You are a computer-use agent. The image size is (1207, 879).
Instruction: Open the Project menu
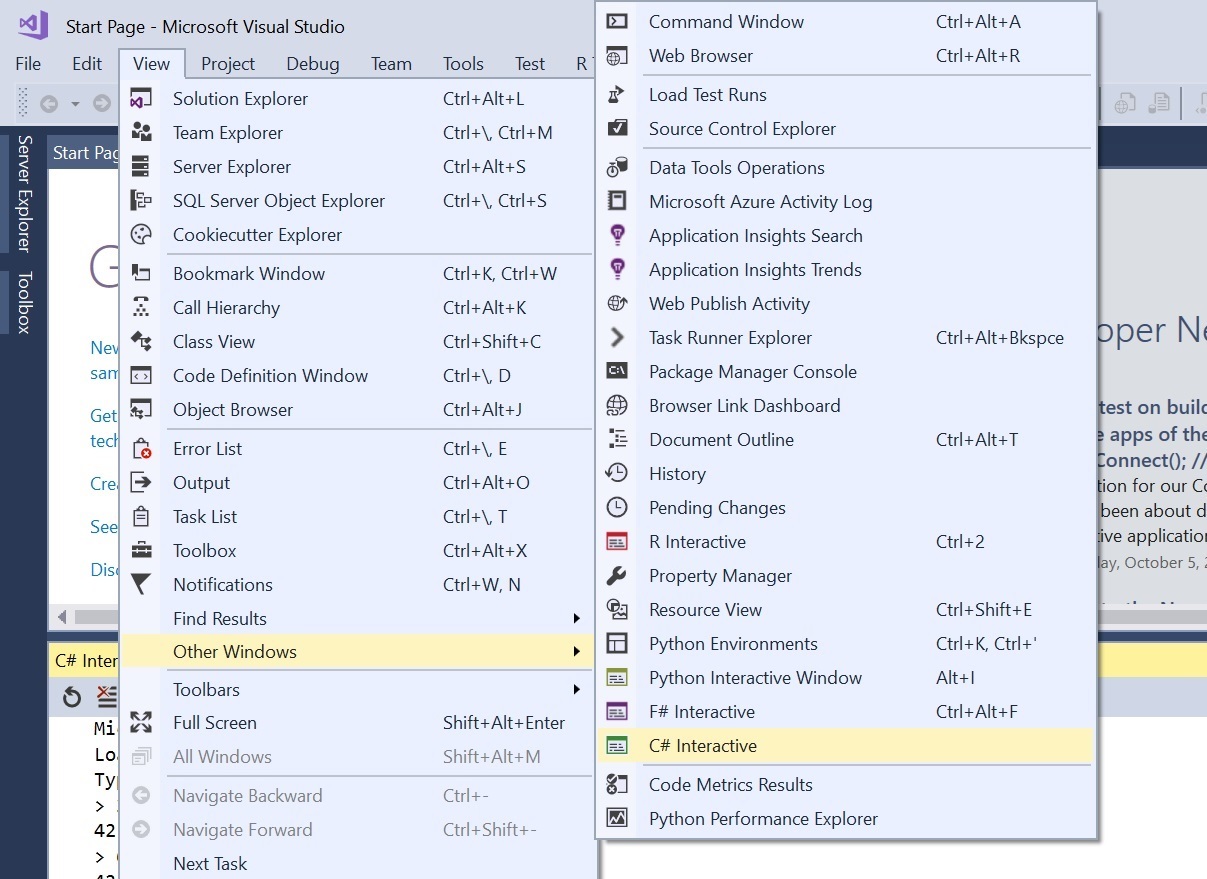pos(228,64)
